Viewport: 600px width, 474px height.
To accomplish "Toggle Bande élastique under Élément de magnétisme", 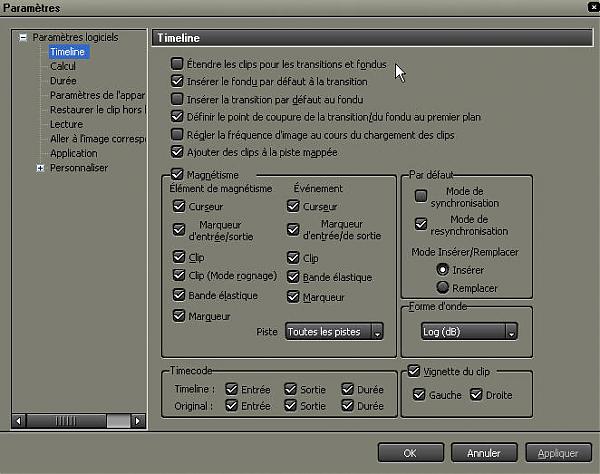I will pyautogui.click(x=179, y=295).
